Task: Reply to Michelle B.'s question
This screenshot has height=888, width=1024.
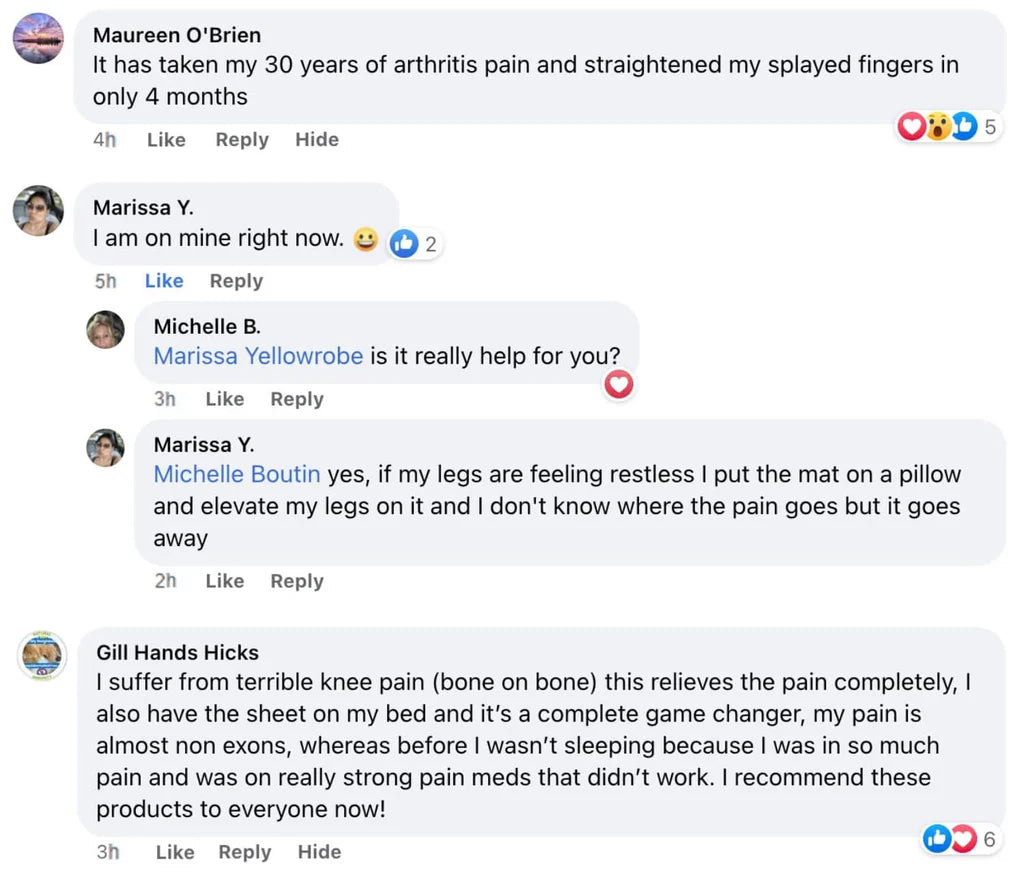Action: (297, 399)
